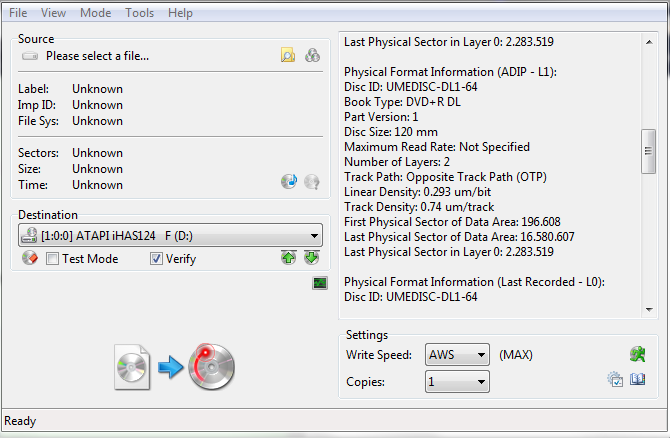The image size is (670, 438).
Task: Click the erase disc icon next to Test Mode
Action: tap(29, 258)
